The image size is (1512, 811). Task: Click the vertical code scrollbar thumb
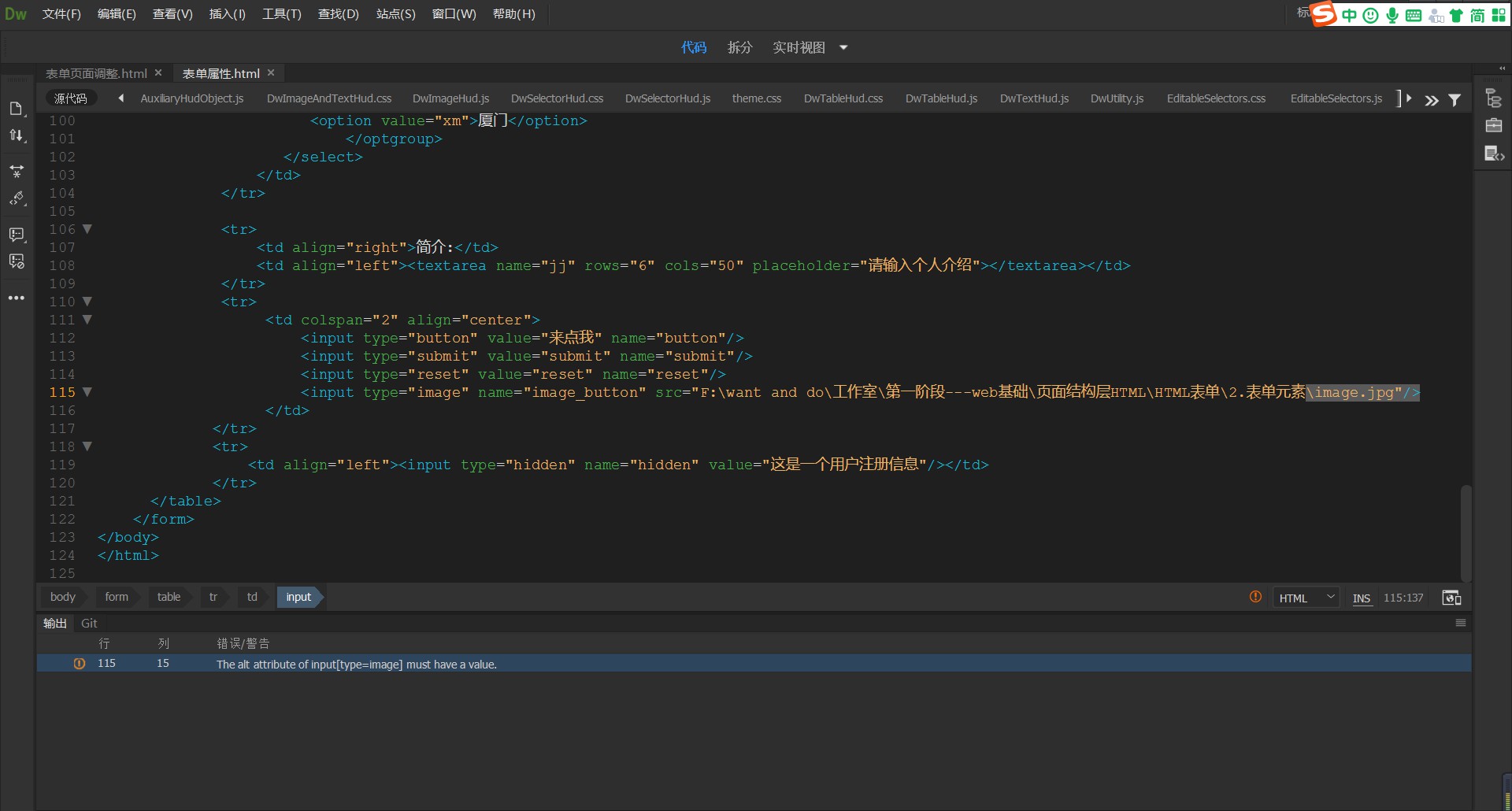(1466, 533)
